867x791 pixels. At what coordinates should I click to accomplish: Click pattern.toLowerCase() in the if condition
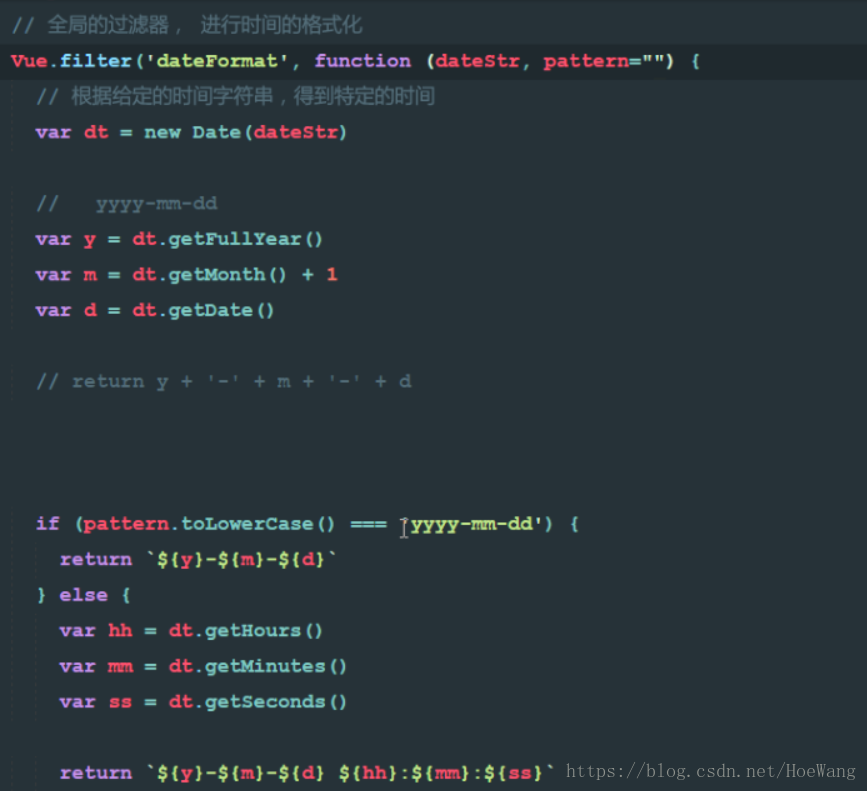pos(209,523)
